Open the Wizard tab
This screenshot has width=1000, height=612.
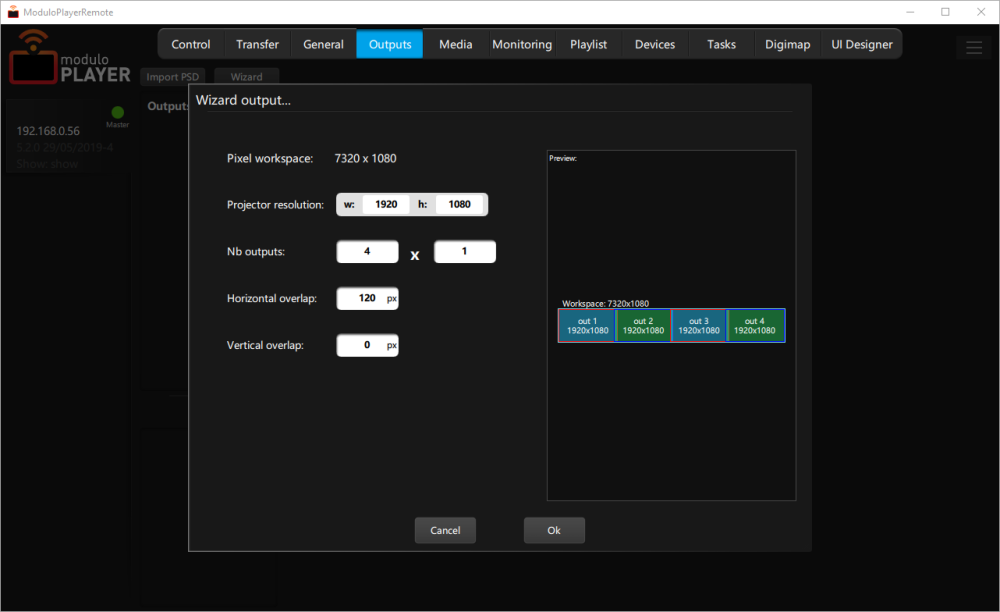(246, 76)
